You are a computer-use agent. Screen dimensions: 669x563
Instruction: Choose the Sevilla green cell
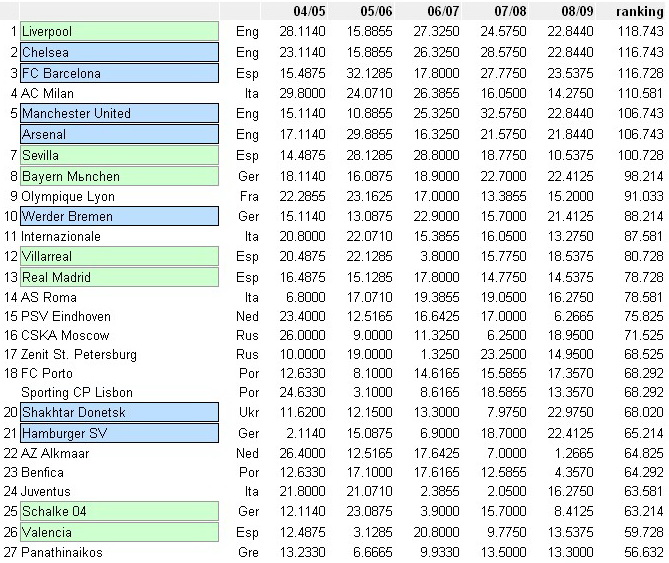[119, 155]
